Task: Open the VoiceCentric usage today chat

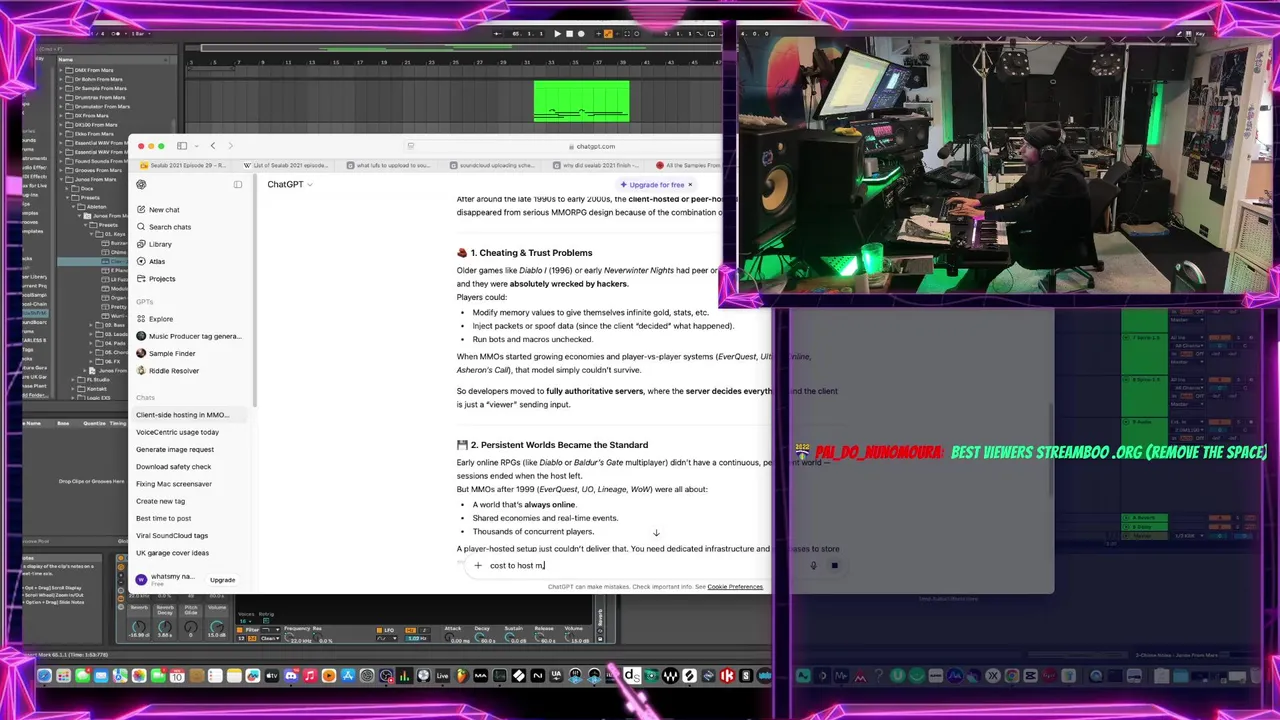Action: [x=177, y=432]
